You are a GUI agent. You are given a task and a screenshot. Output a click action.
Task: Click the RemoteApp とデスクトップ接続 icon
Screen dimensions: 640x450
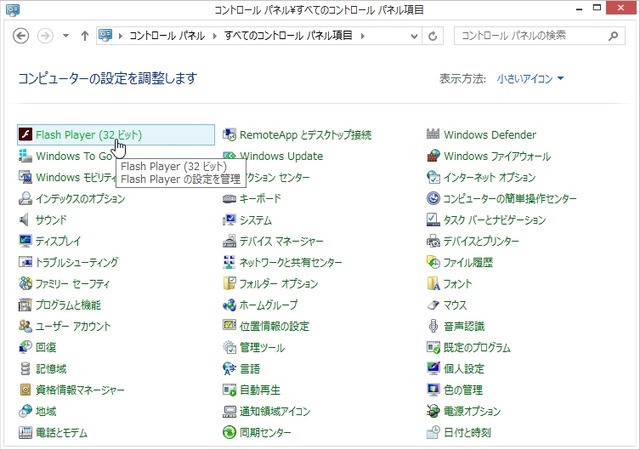coord(229,134)
